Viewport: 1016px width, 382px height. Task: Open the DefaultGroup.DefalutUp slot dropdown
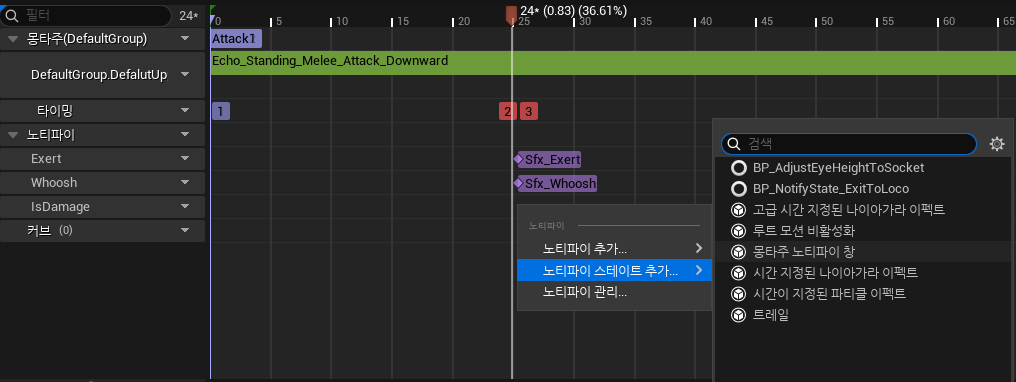click(185, 75)
